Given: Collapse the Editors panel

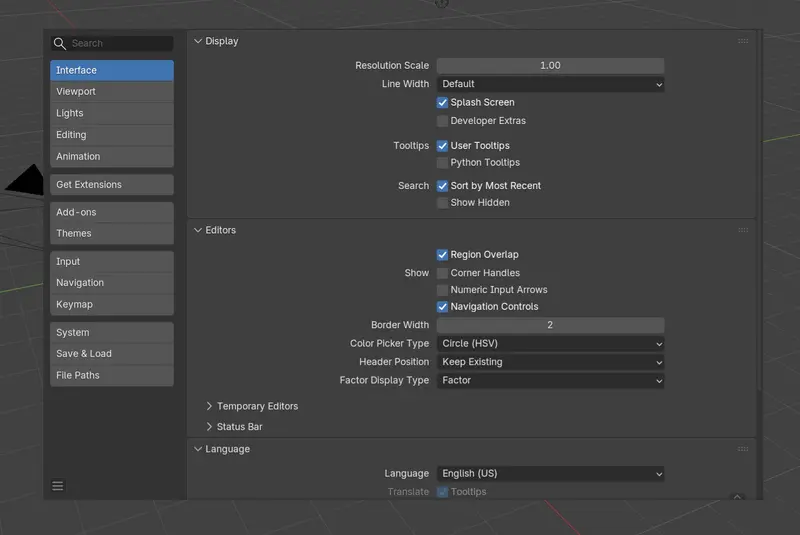Looking at the screenshot, I should coord(198,230).
